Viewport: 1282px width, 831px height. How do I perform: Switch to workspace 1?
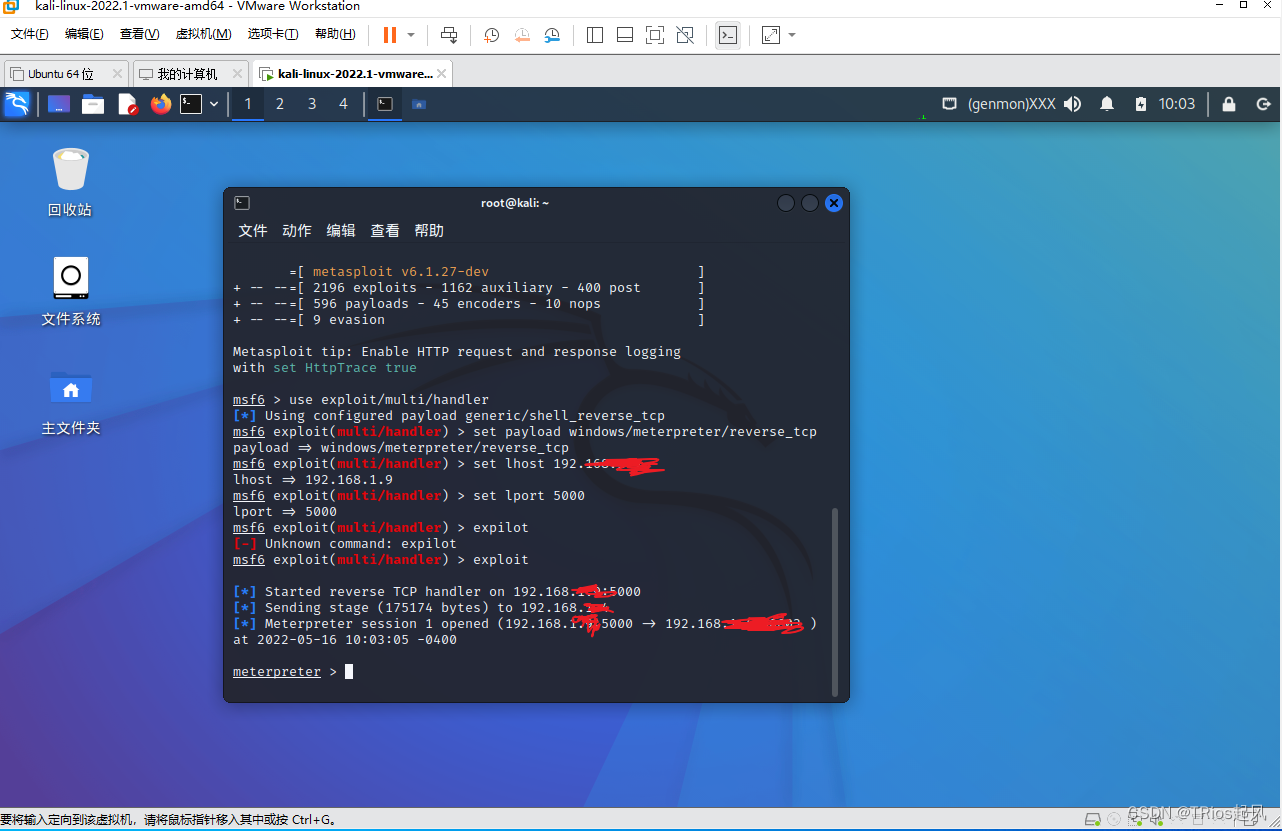[248, 104]
